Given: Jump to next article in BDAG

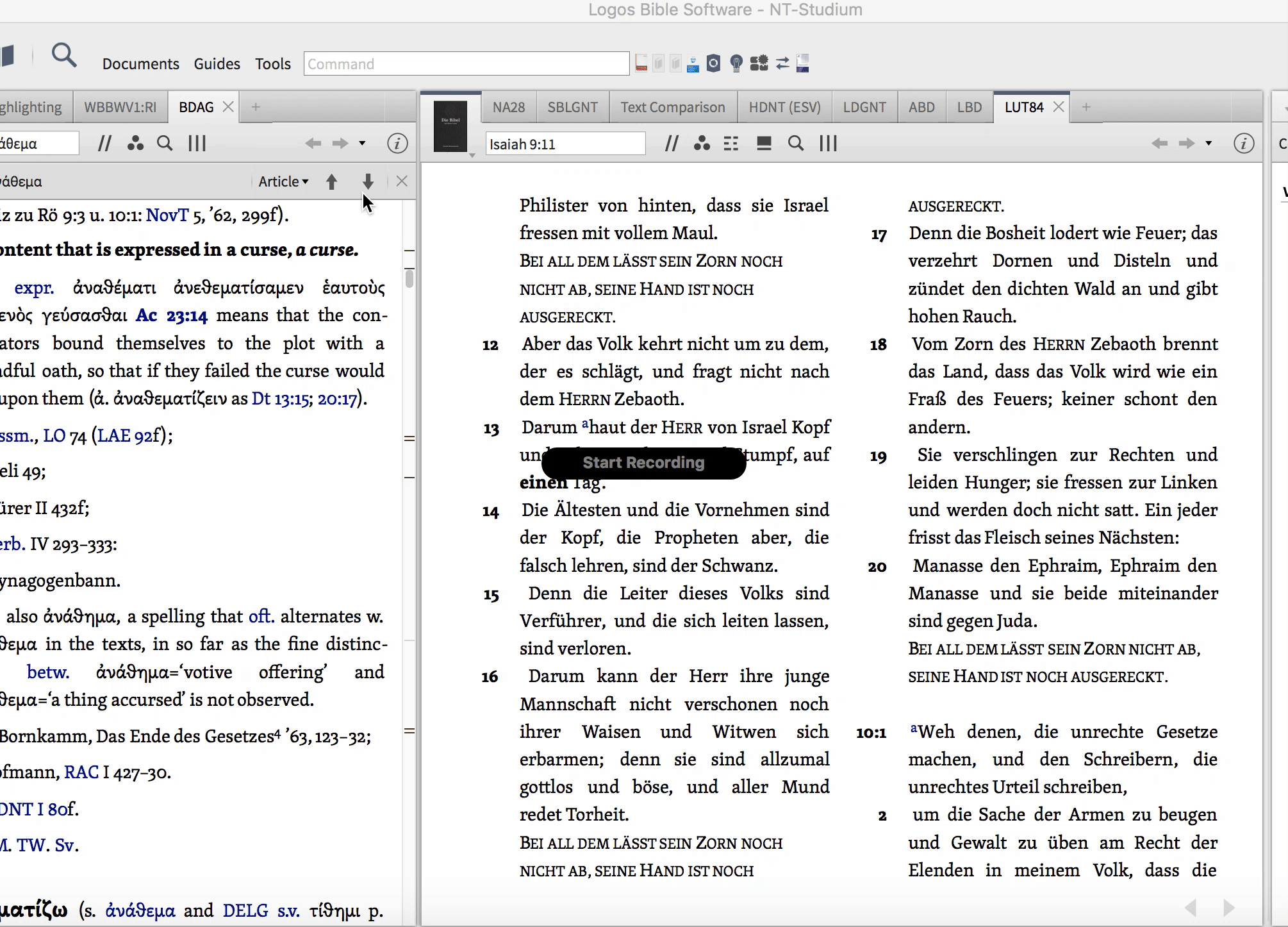Looking at the screenshot, I should [x=368, y=182].
